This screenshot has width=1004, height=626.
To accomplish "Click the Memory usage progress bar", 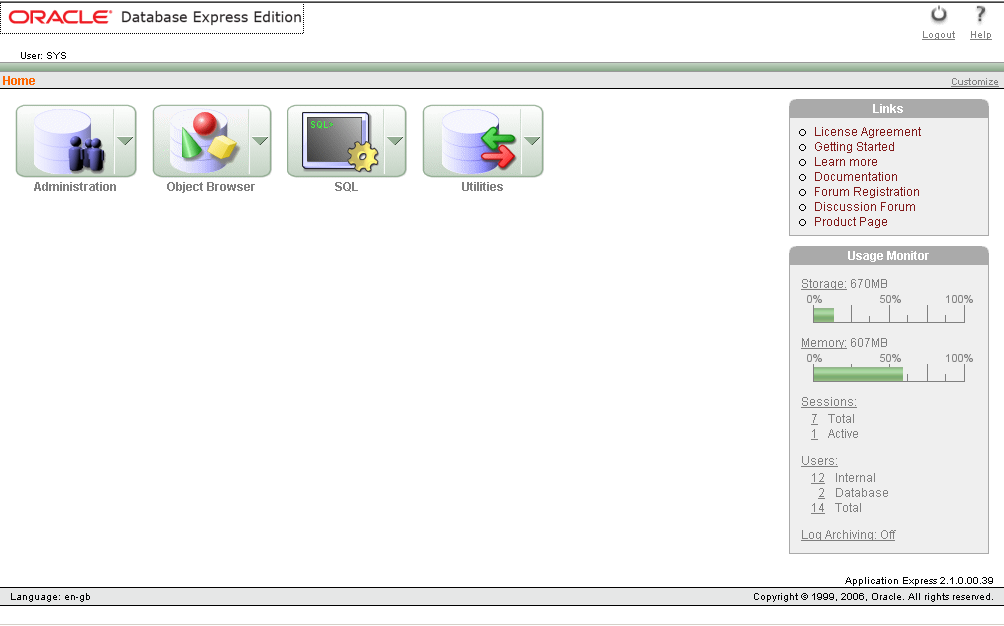I will click(x=889, y=374).
